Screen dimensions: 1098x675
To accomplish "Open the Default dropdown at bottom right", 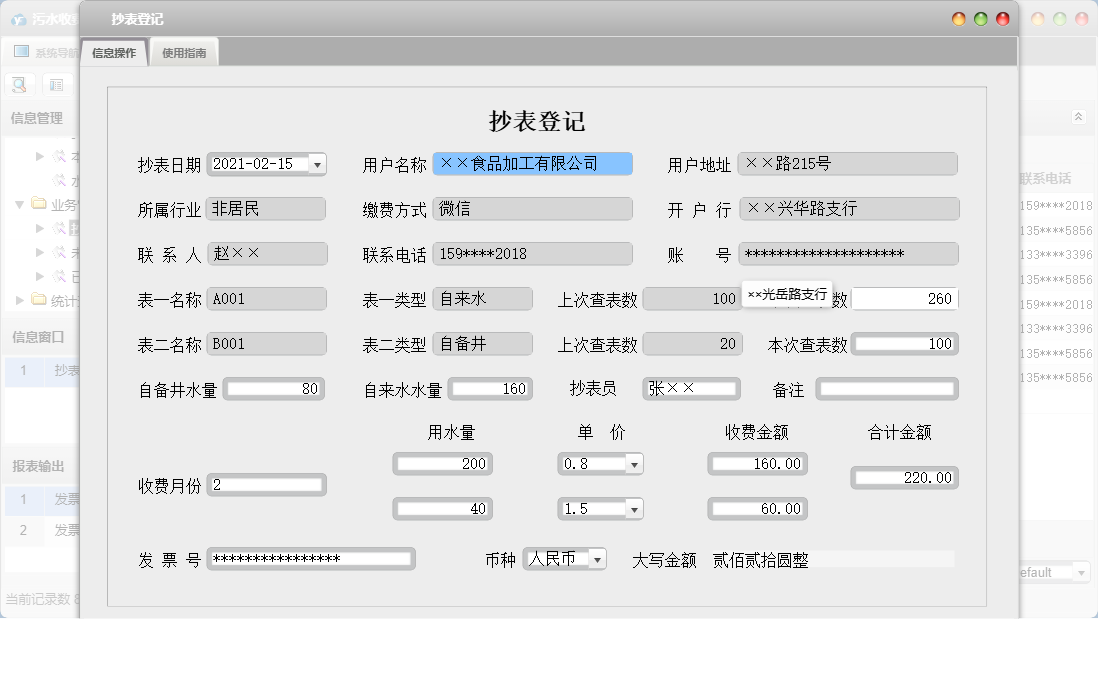I will tap(1083, 573).
